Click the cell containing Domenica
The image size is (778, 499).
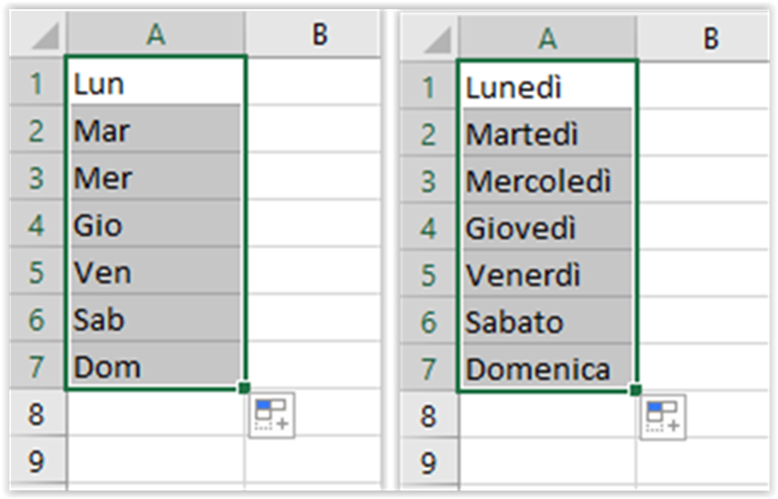click(x=548, y=368)
